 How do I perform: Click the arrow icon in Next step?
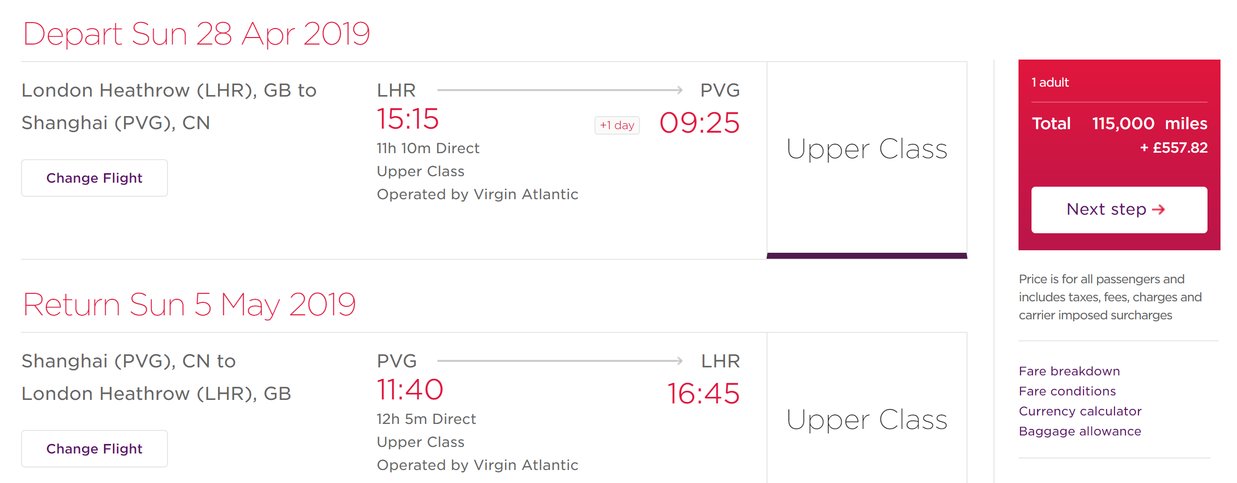[x=1159, y=210]
